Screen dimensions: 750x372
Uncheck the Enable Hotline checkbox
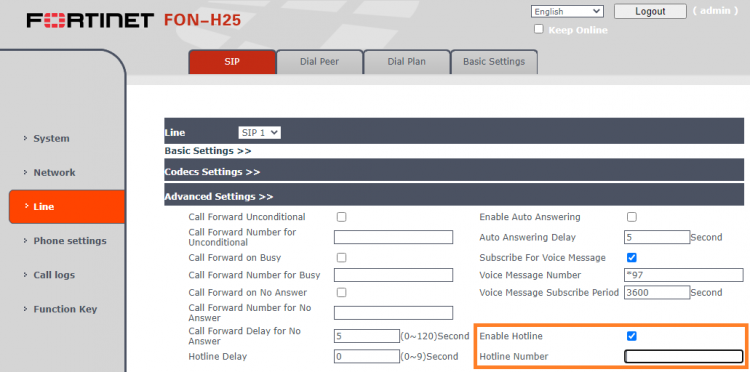click(632, 336)
